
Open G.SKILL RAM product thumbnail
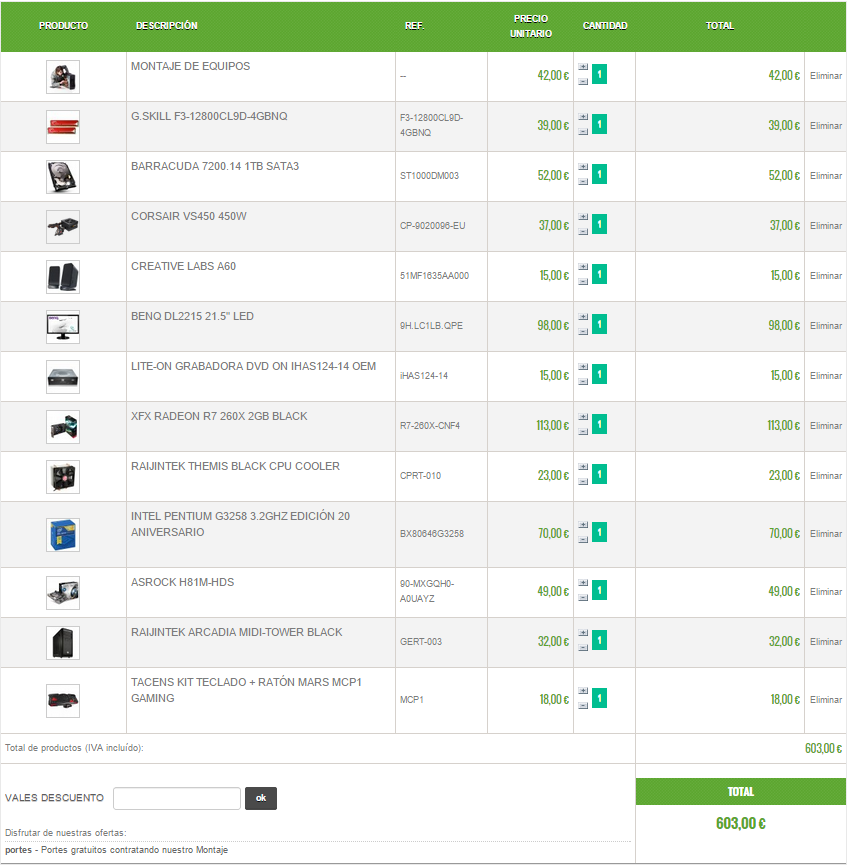pos(63,127)
